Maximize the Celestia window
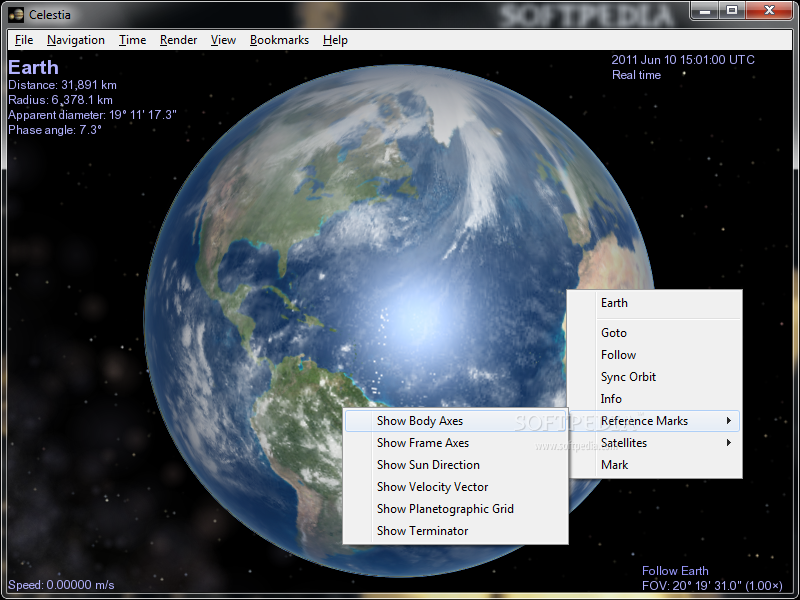Image resolution: width=800 pixels, height=600 pixels. pyautogui.click(x=732, y=11)
